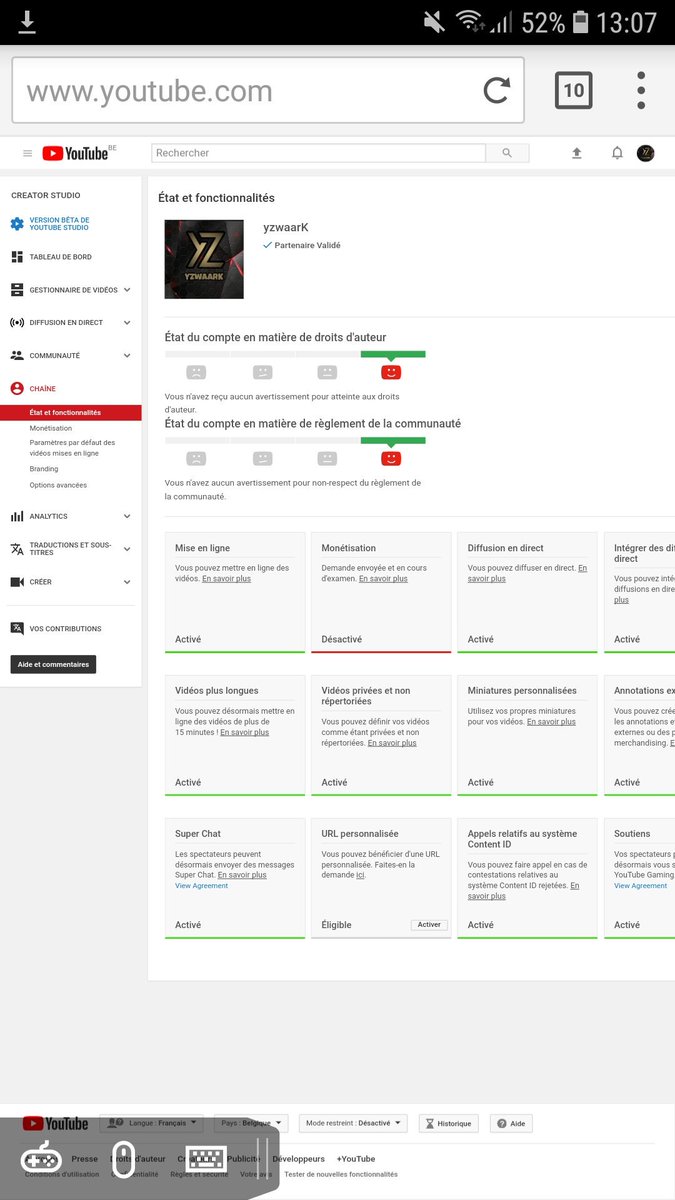675x1200 pixels.
Task: Tap the browser reload icon
Action: tap(497, 91)
